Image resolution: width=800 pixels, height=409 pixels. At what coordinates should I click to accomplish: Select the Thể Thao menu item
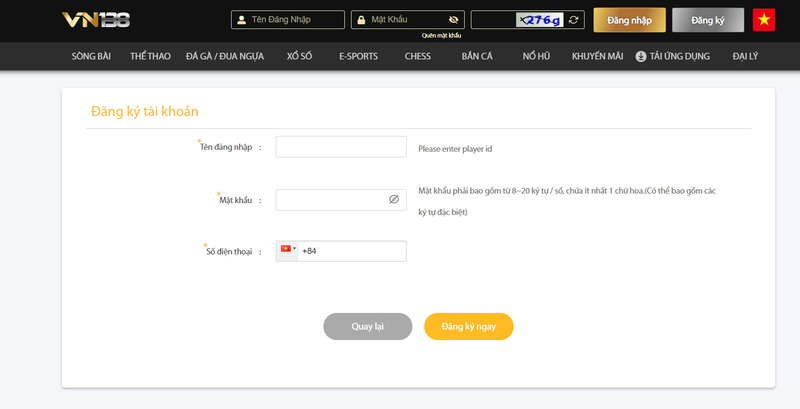click(x=149, y=56)
